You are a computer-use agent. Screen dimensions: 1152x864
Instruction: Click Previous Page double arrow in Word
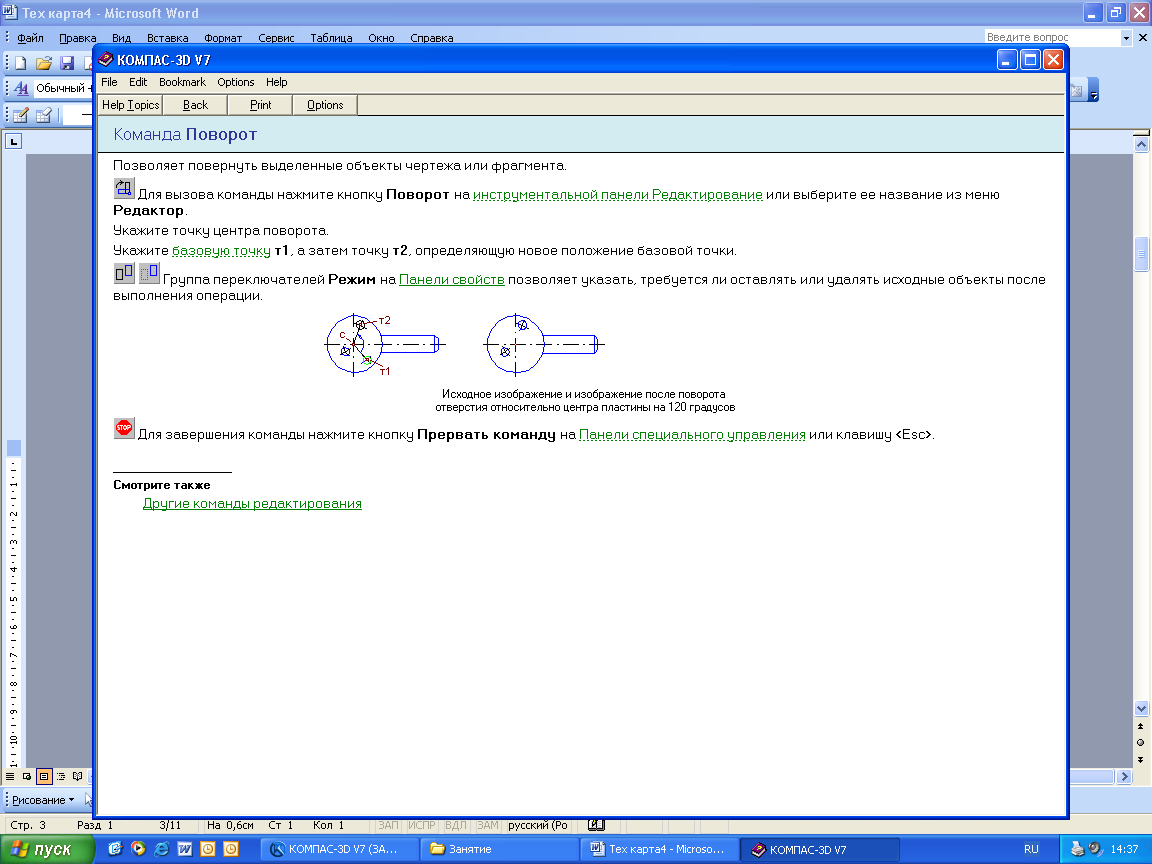[1140, 726]
